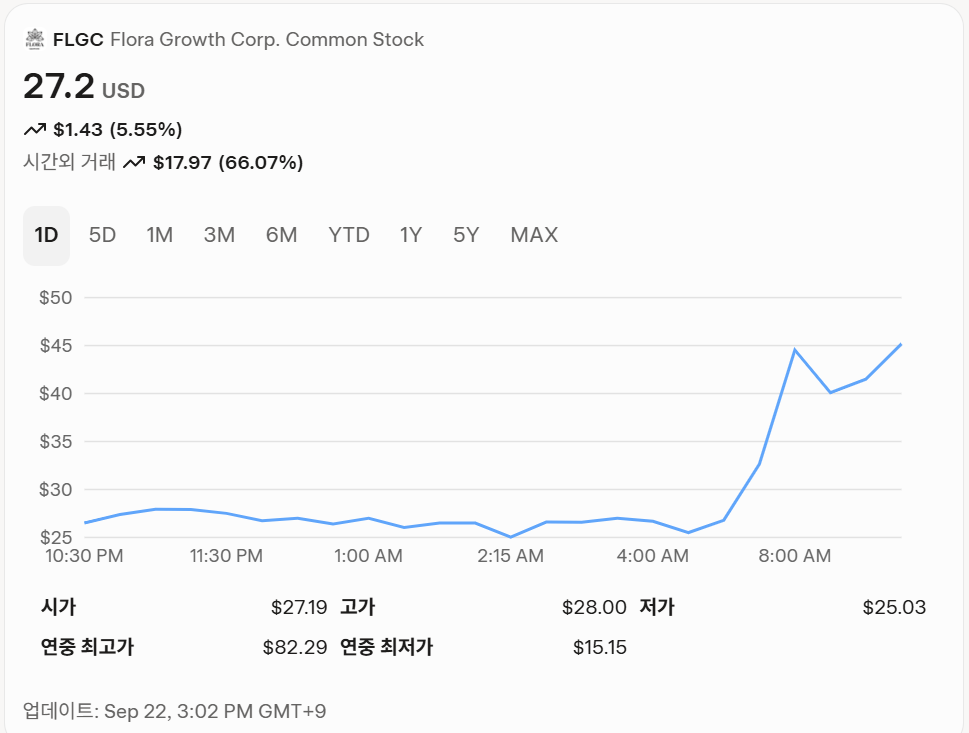Screen dimensions: 969x733
Task: Click the $40 y-axis label
Action: pos(56,394)
